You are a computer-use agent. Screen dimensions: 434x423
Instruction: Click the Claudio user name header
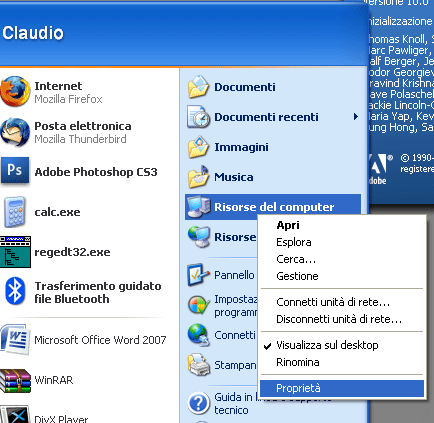tap(33, 33)
